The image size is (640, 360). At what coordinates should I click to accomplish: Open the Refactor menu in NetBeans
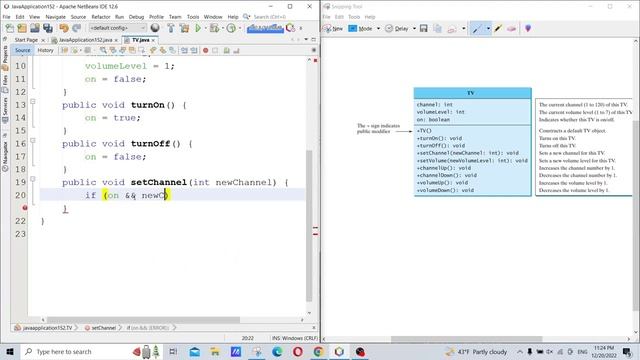point(101,17)
